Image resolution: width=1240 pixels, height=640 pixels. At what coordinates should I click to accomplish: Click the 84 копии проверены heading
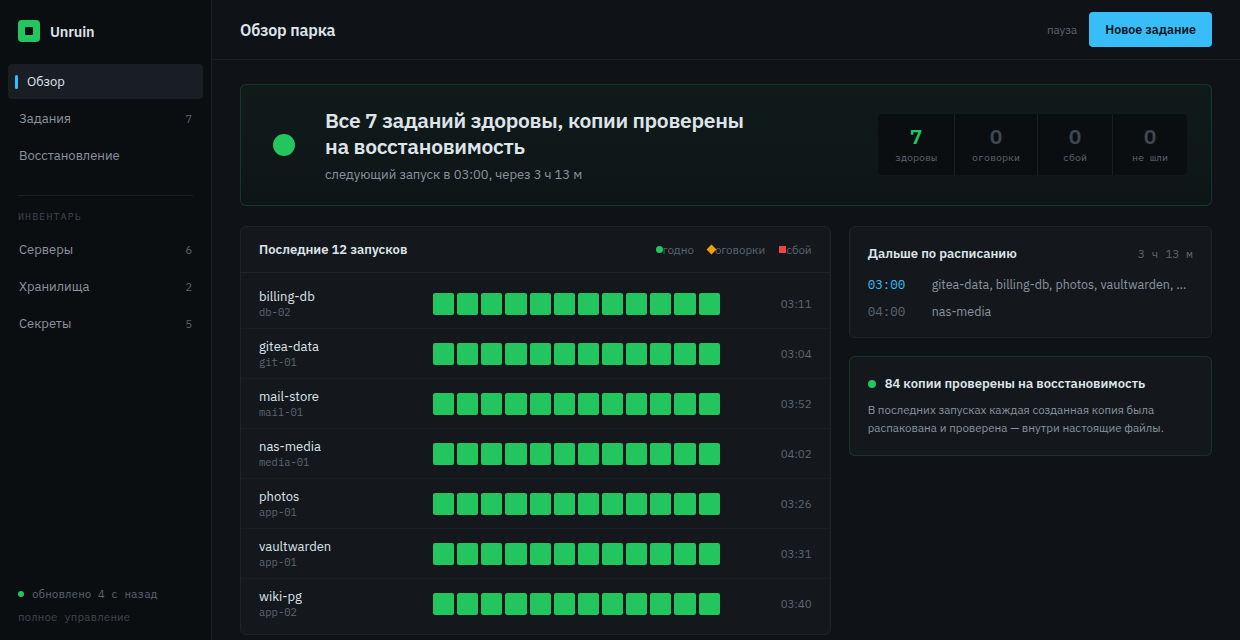1015,384
